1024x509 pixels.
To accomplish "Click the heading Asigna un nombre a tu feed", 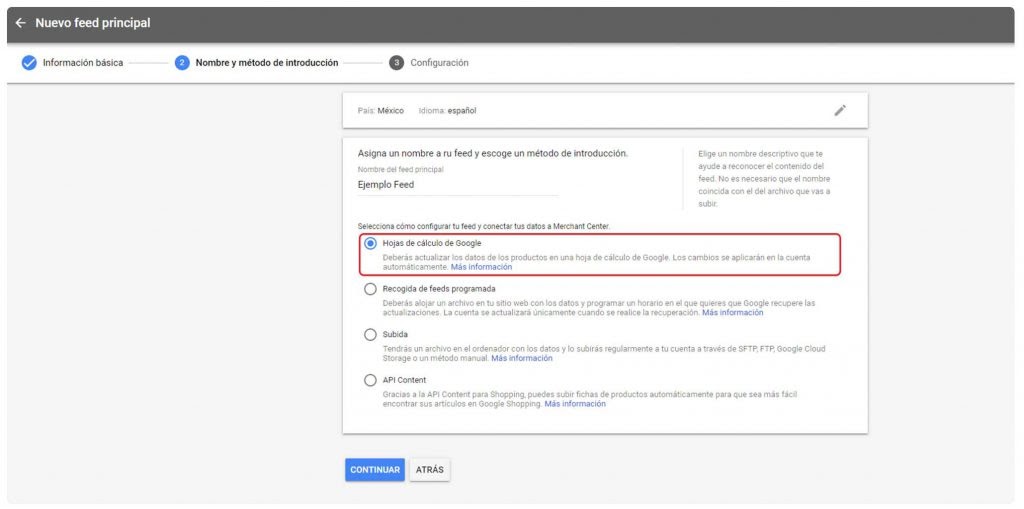I will tap(492, 154).
